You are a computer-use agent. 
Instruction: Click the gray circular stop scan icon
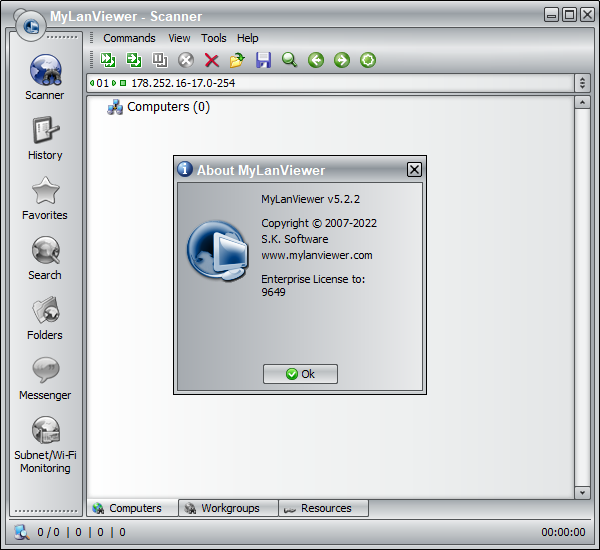186,60
